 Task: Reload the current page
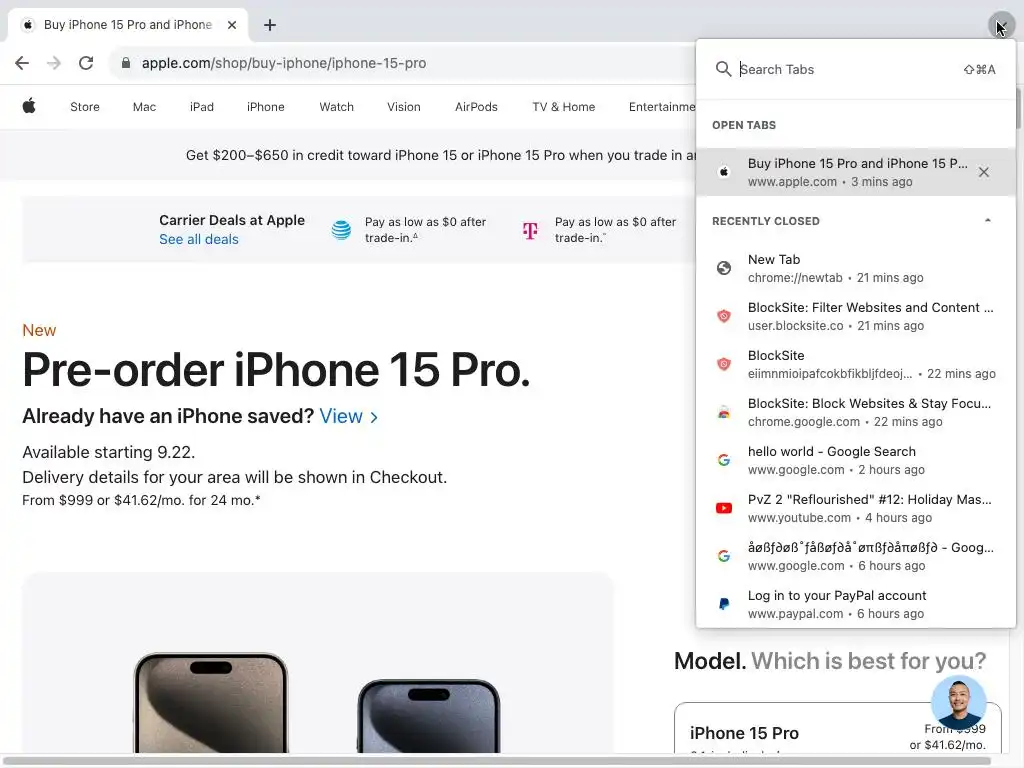[86, 63]
